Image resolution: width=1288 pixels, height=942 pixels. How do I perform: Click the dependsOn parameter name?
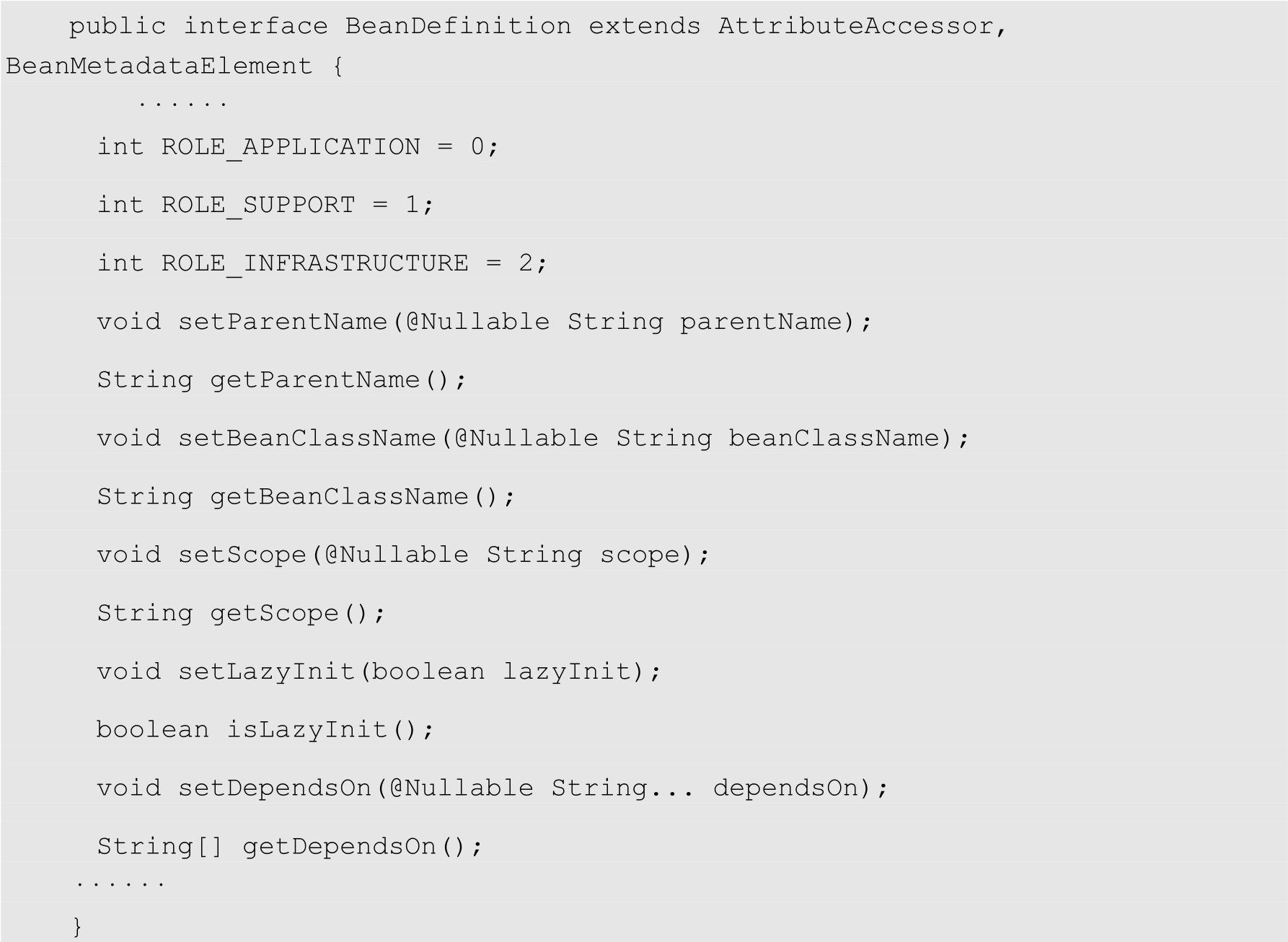coord(786,788)
